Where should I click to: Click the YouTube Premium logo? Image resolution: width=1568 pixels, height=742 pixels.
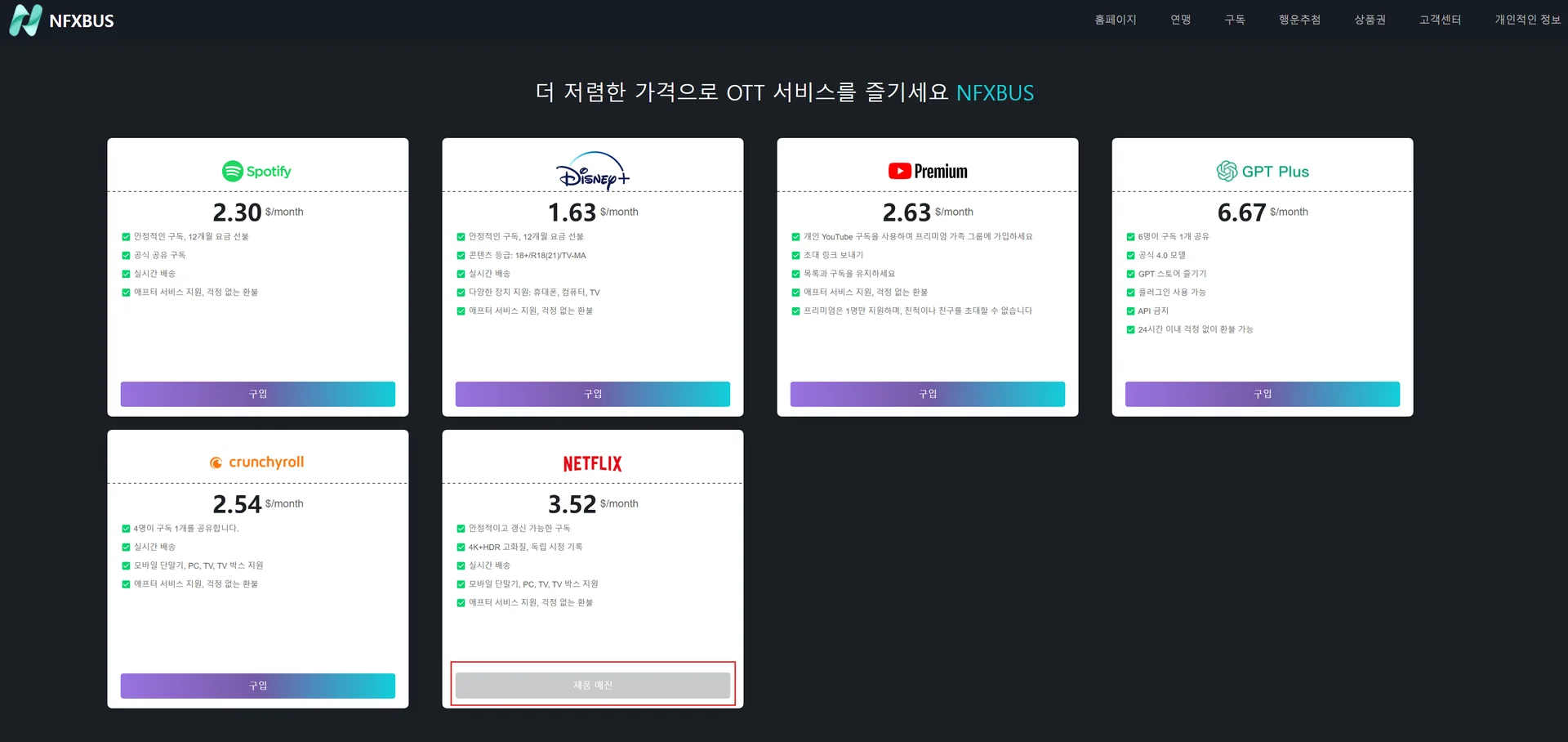tap(928, 171)
